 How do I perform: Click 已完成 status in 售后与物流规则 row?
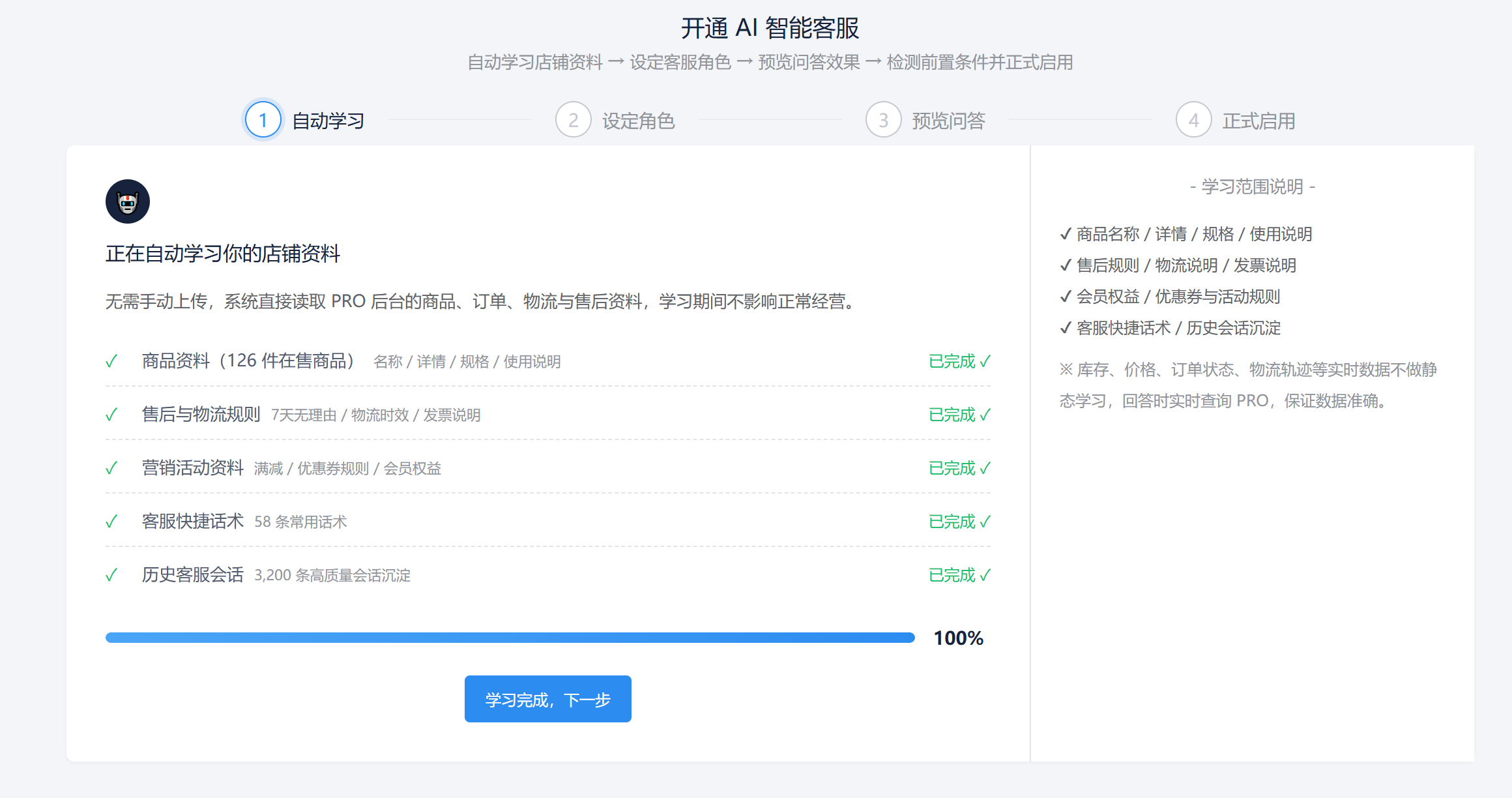coord(959,415)
